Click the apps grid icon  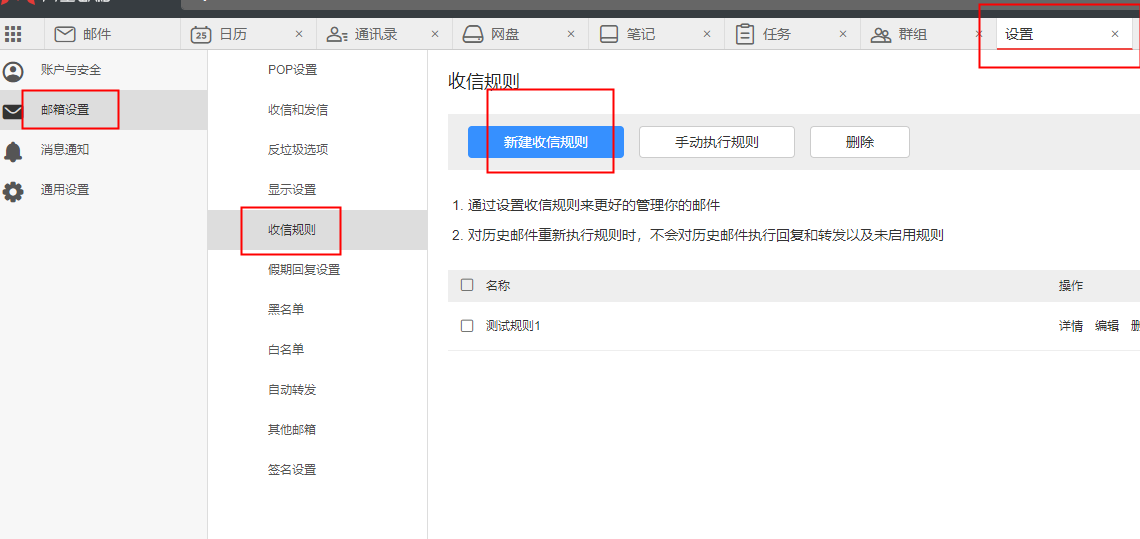pos(13,34)
